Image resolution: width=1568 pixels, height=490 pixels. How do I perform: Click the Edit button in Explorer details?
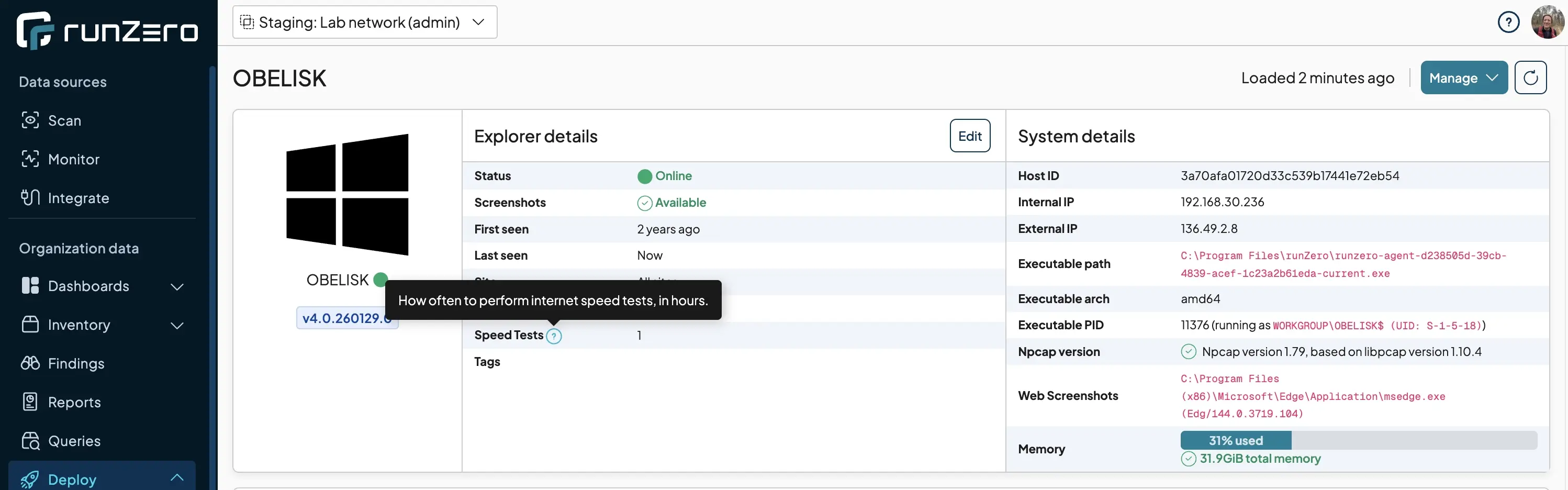coord(970,135)
